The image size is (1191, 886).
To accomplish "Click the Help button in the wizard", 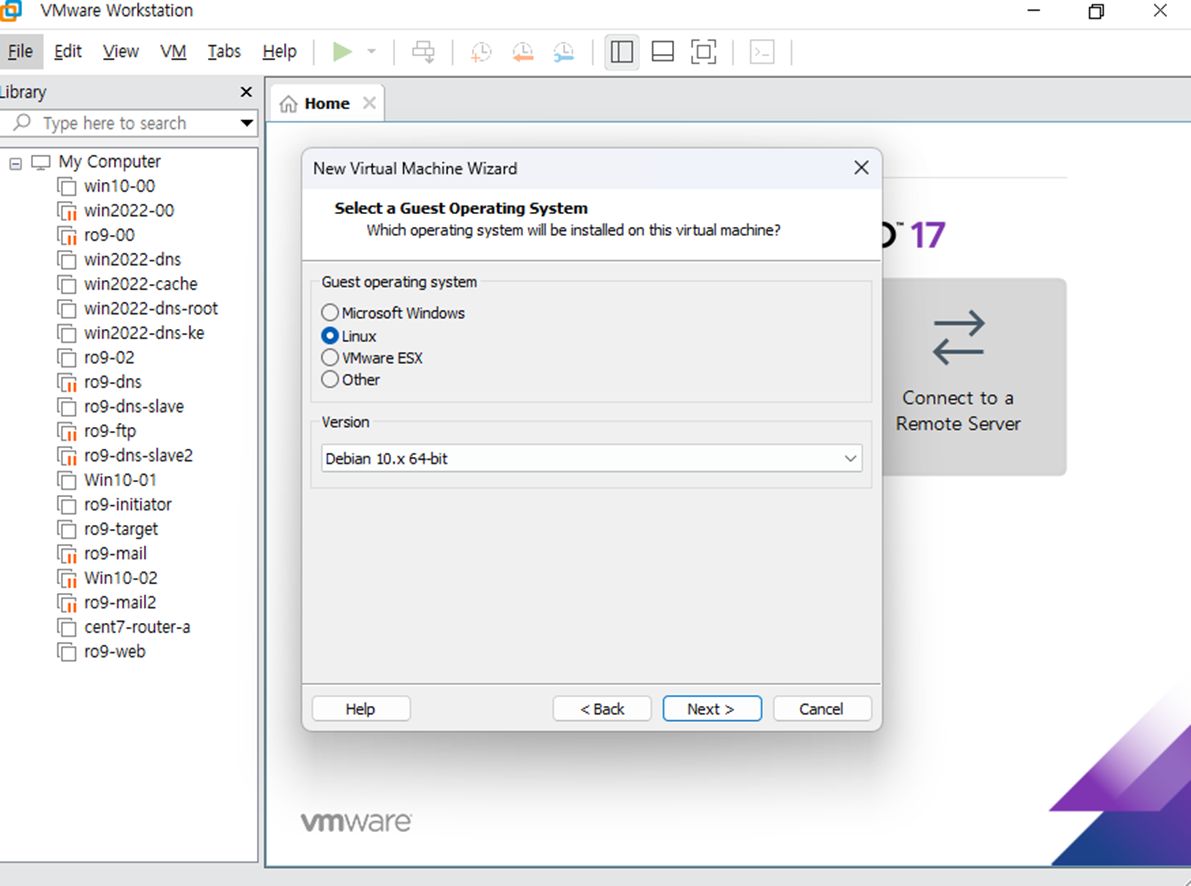I will click(x=361, y=708).
